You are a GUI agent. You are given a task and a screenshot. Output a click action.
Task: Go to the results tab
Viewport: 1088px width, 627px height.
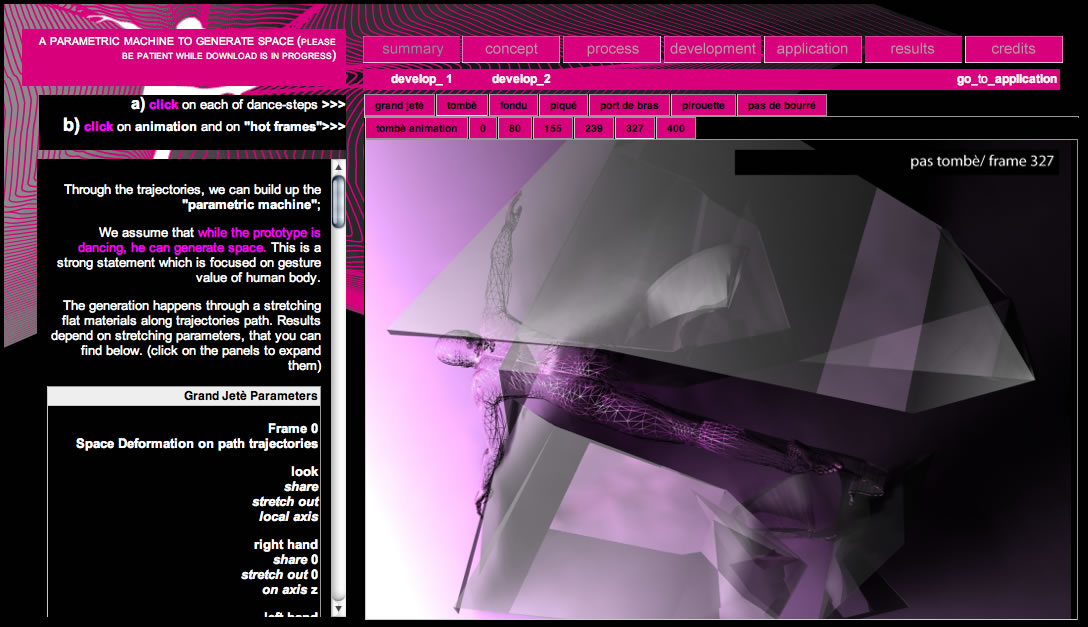(912, 49)
